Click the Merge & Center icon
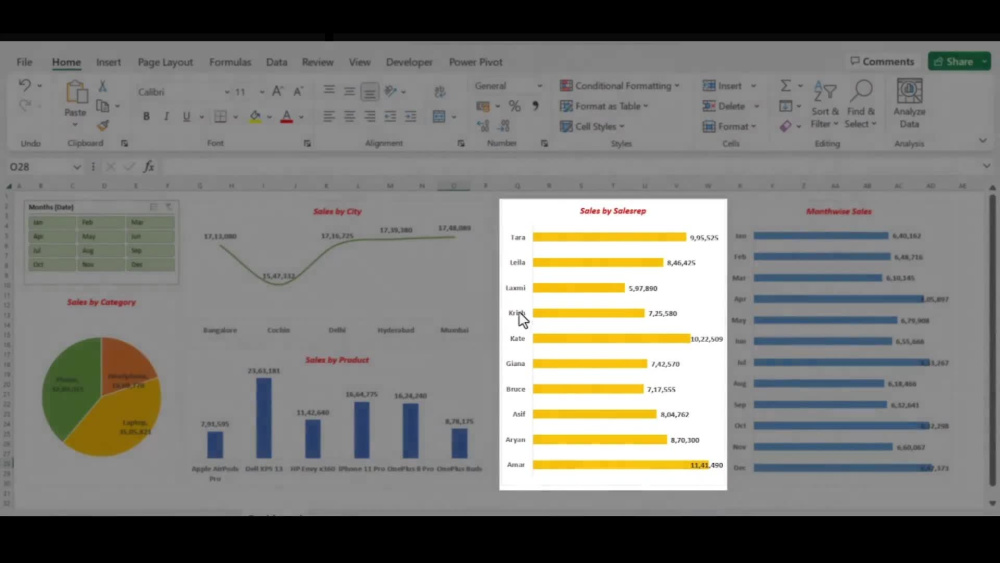The width and height of the screenshot is (1000, 563). (x=439, y=117)
